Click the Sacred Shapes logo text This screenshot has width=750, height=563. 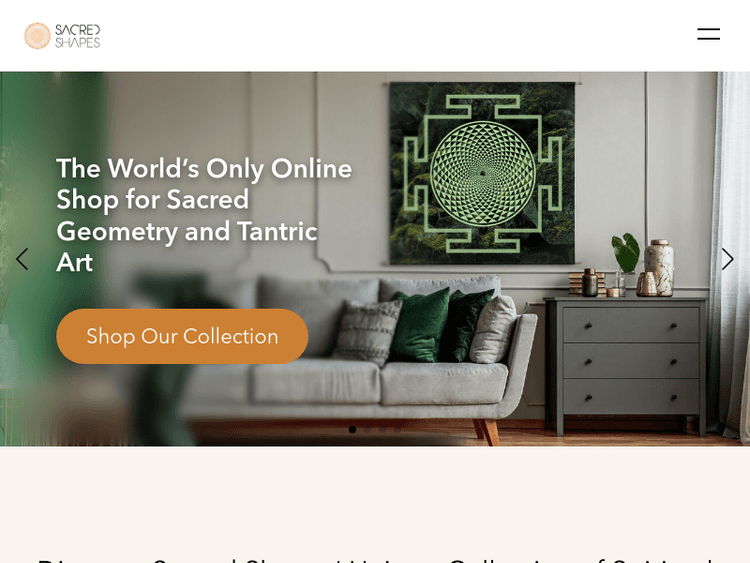click(77, 36)
